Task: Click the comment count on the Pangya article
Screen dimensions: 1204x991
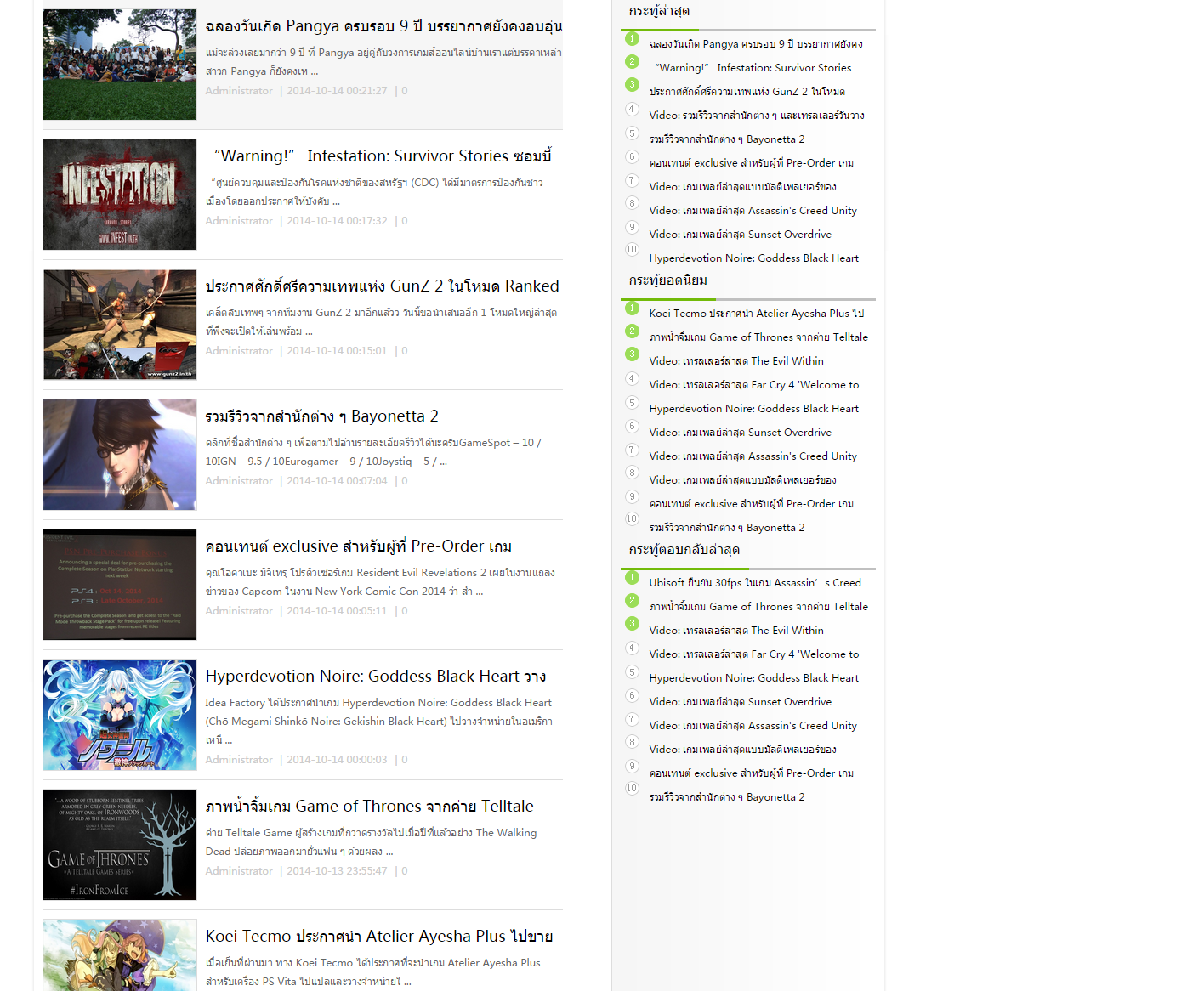Action: (x=405, y=91)
